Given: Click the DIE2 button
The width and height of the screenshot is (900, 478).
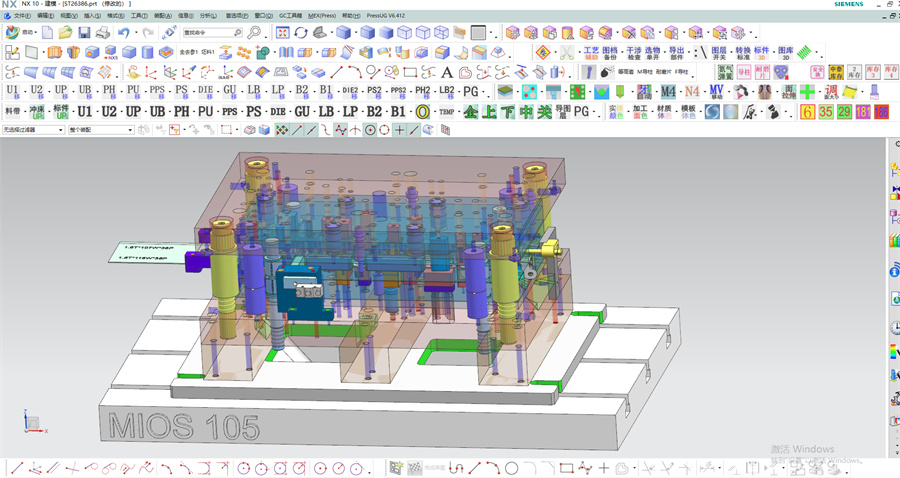Looking at the screenshot, I should 350,91.
